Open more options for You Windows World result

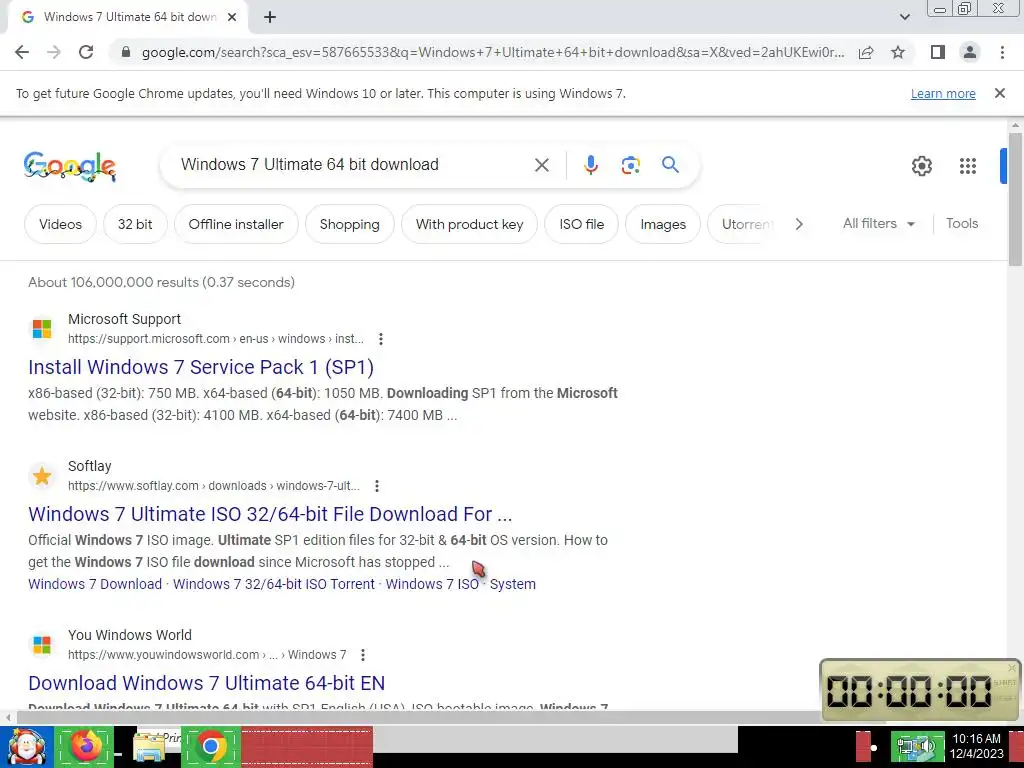point(363,654)
